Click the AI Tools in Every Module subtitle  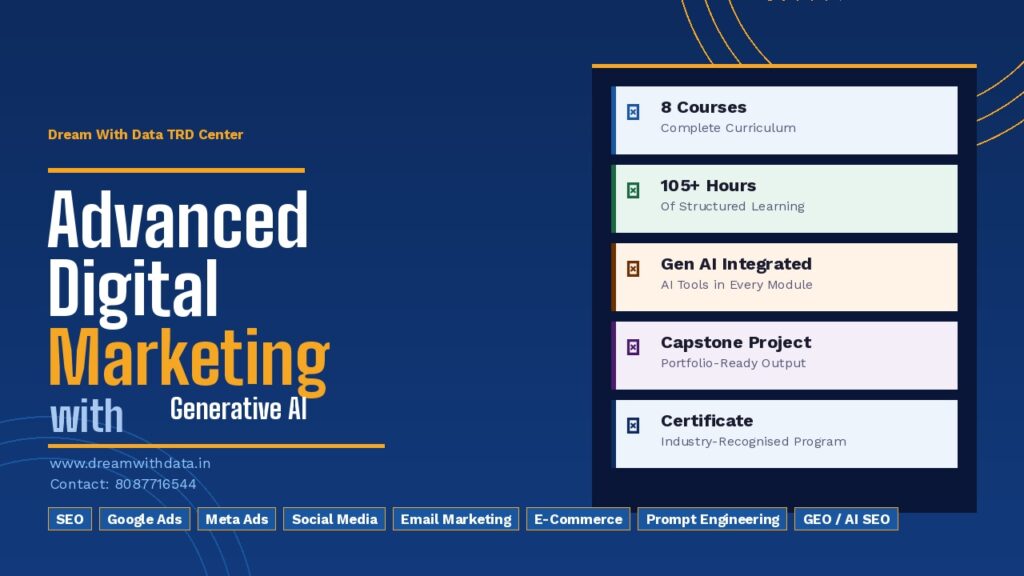[737, 285]
